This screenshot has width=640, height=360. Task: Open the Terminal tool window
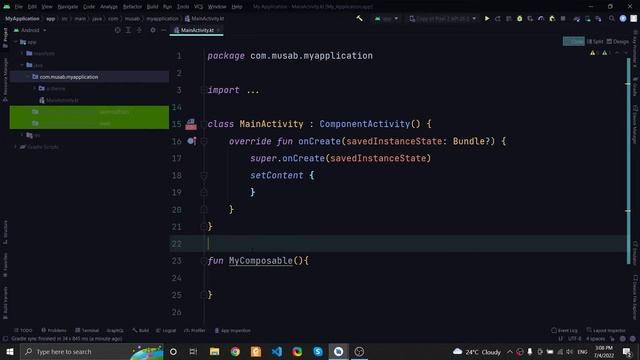click(x=87, y=330)
